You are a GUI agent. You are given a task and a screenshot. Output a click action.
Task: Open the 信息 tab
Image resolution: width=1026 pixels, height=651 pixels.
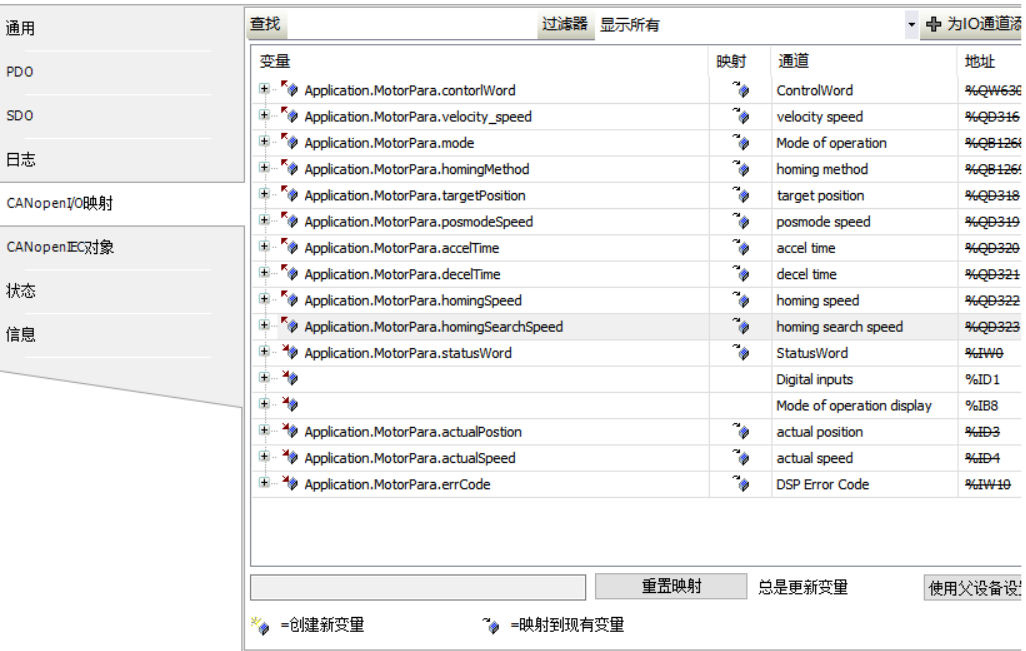click(20, 335)
